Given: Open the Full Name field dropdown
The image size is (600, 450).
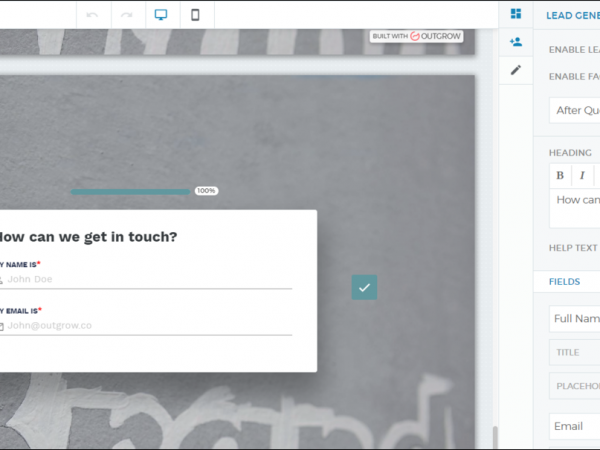Looking at the screenshot, I should point(575,319).
